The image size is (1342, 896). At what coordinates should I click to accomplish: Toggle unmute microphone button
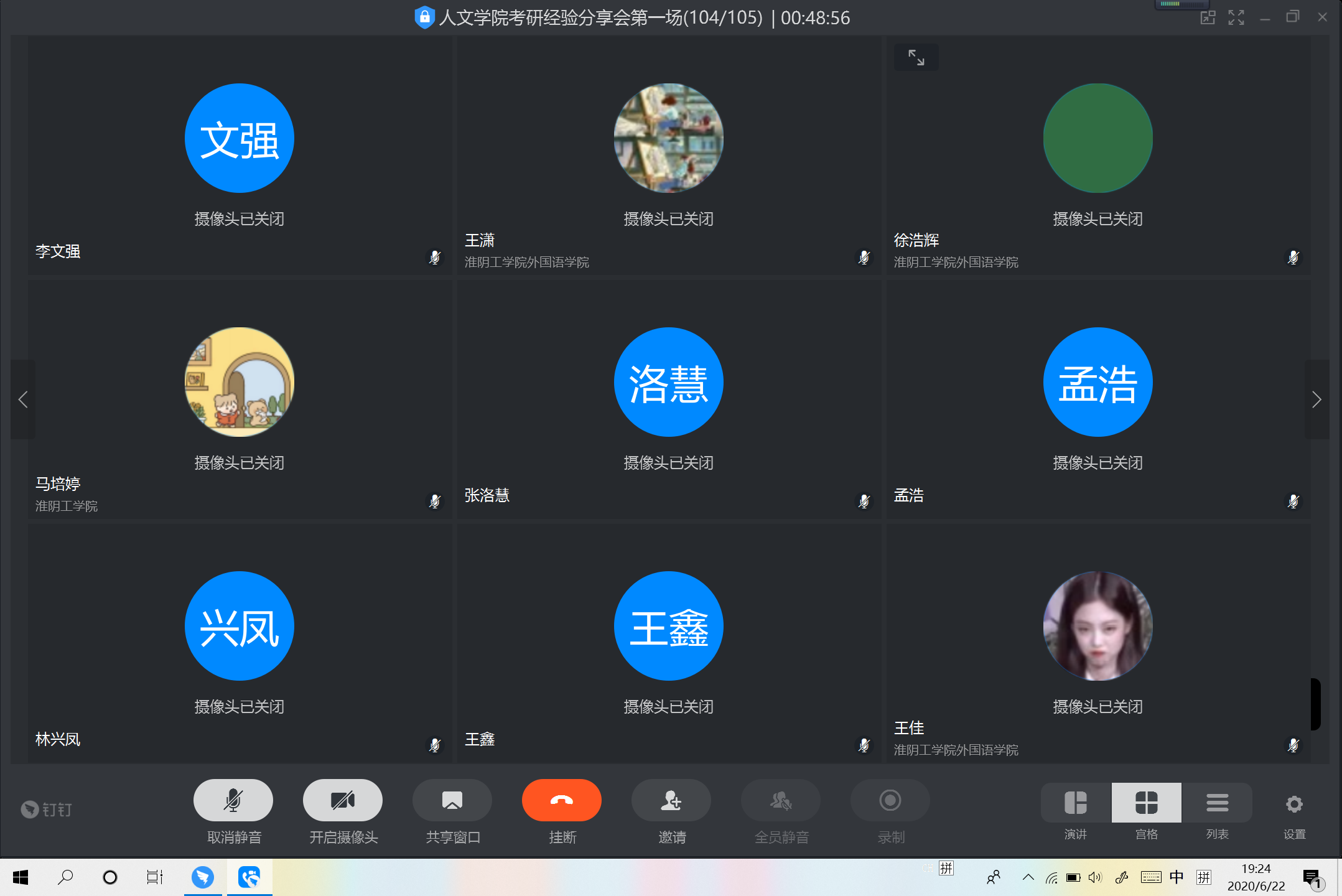[233, 800]
